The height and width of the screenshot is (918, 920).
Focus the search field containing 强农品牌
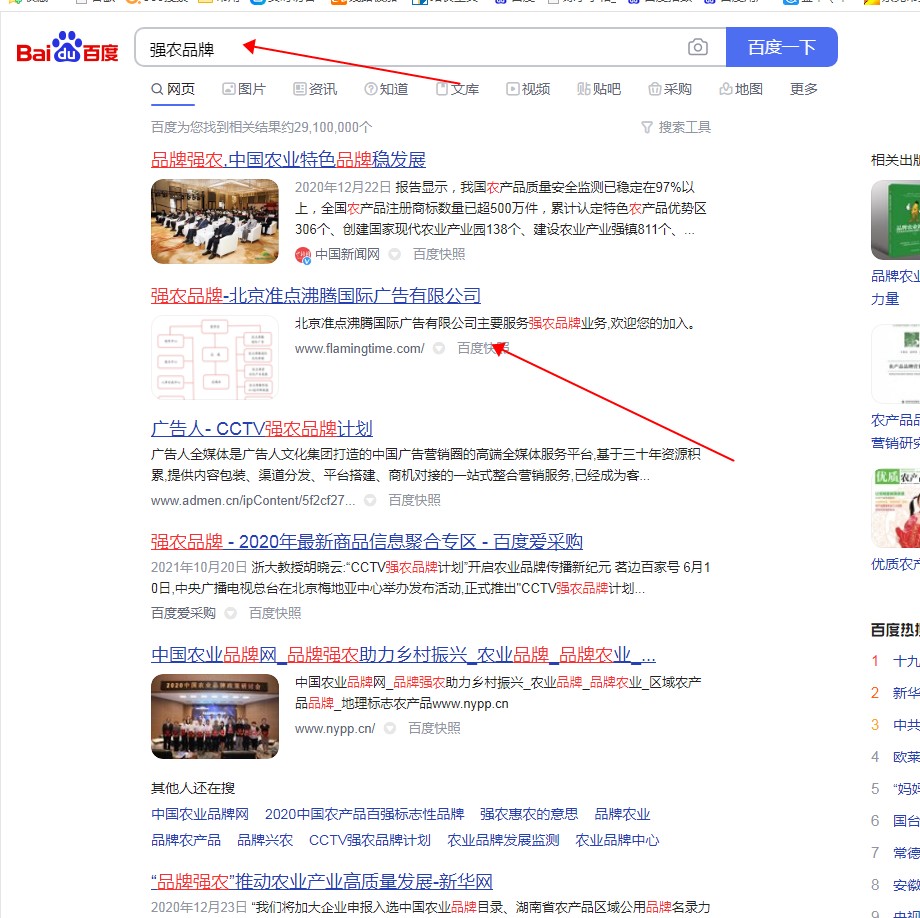[x=411, y=48]
